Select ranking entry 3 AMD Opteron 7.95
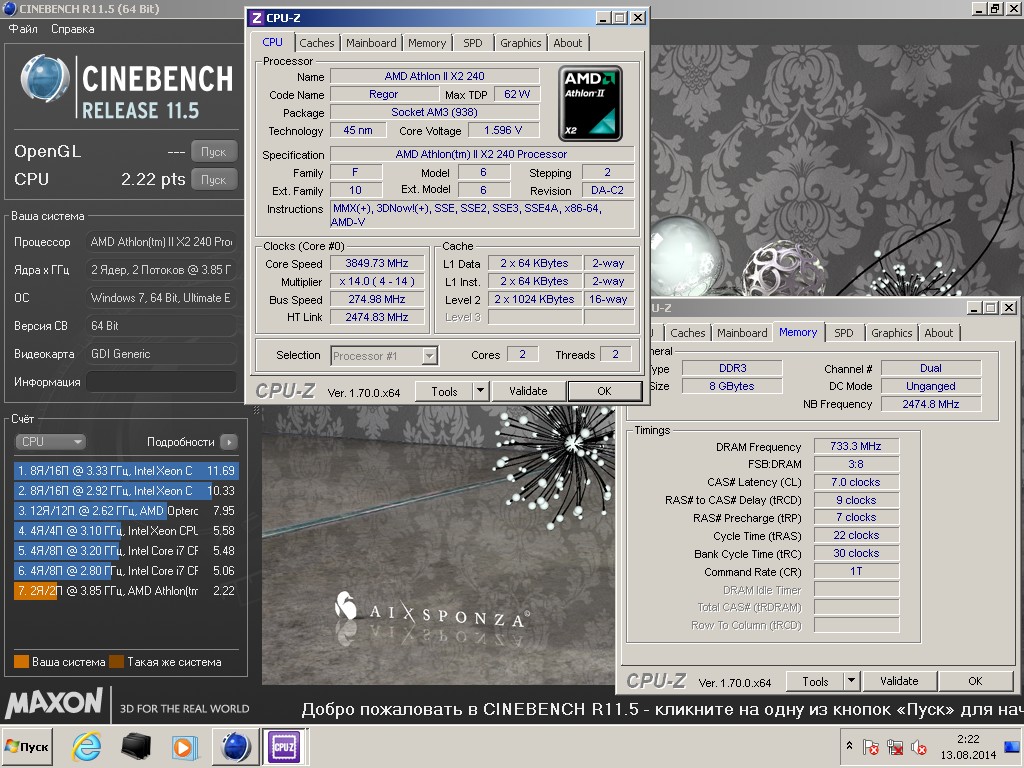Viewport: 1024px width, 768px height. [125, 511]
